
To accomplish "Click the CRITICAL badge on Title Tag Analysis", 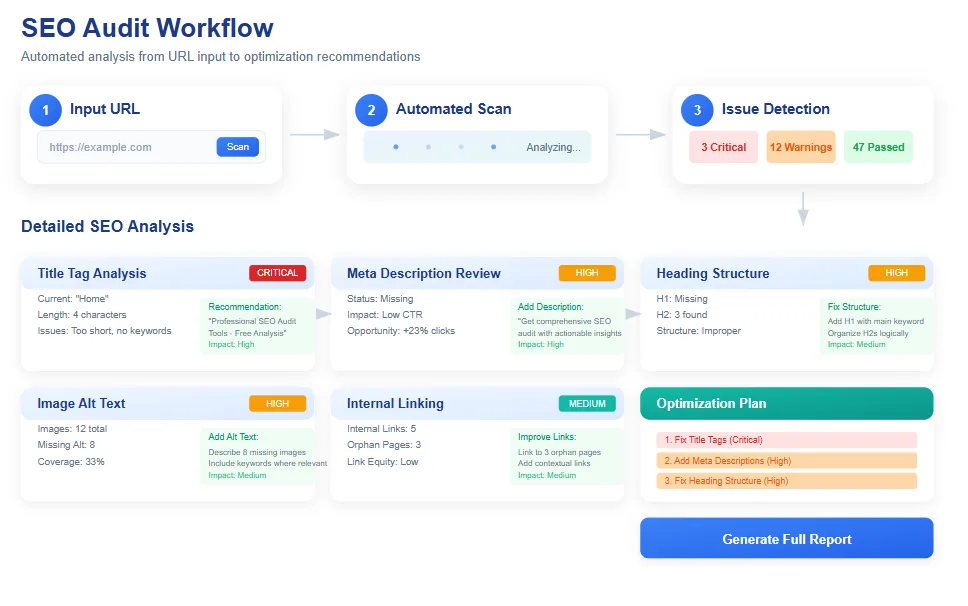I will point(277,272).
